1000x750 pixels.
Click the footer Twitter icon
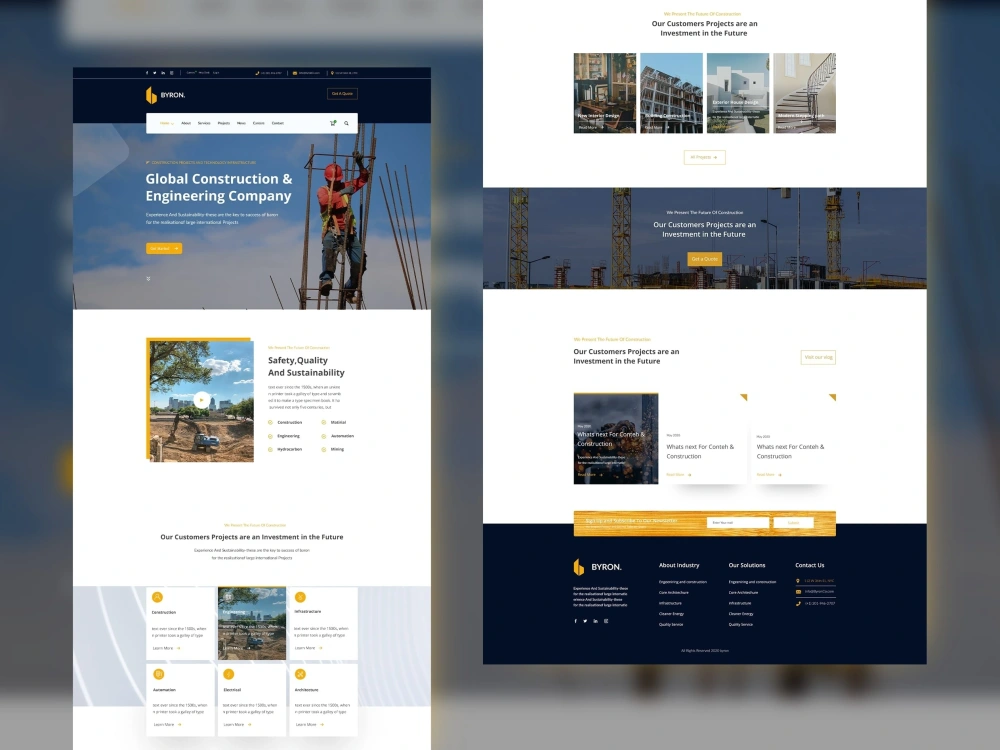pyautogui.click(x=585, y=621)
